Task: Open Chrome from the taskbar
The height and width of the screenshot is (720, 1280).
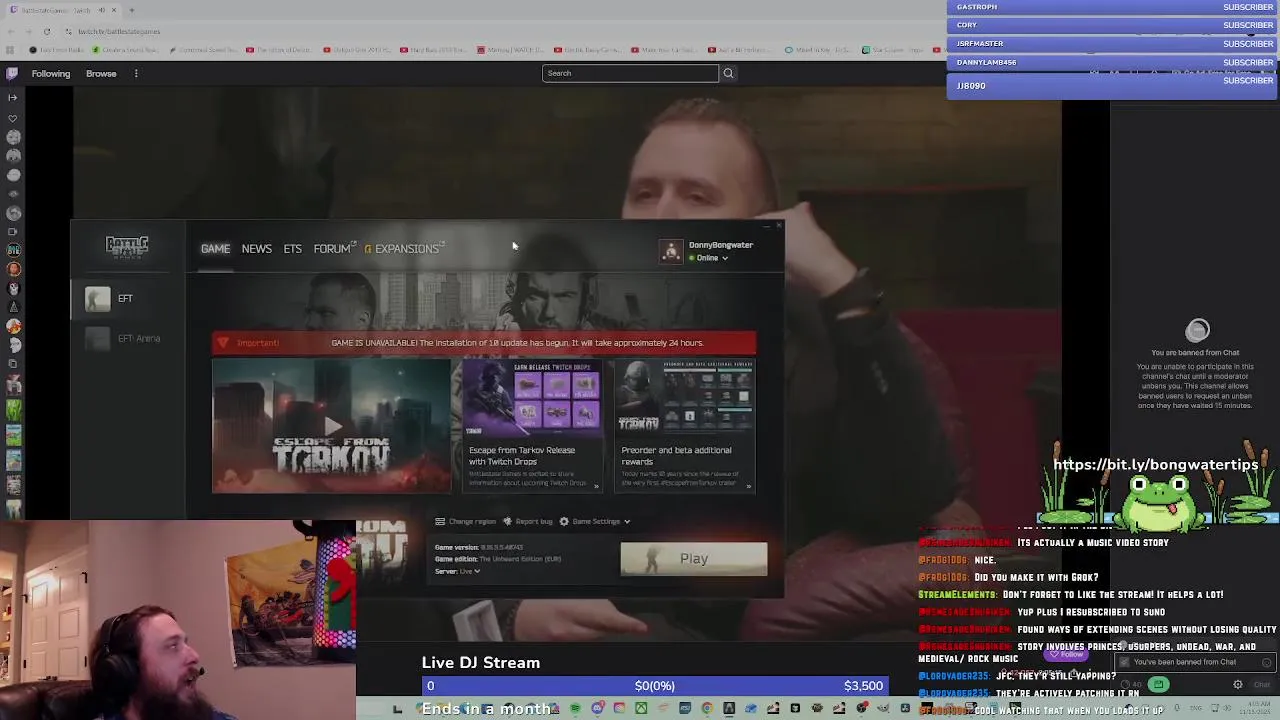Action: 707,709
